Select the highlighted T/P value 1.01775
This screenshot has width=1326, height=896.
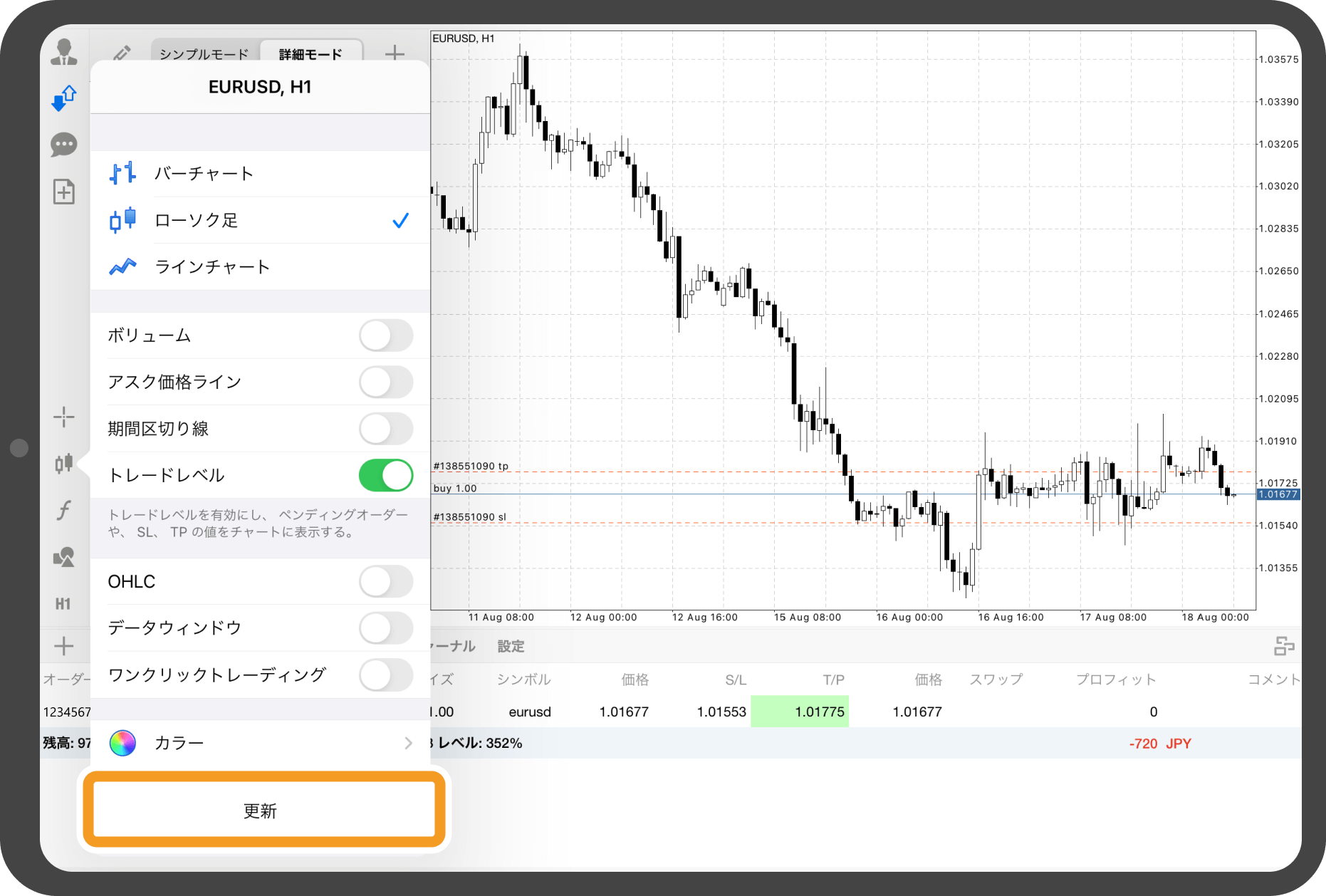[x=819, y=712]
